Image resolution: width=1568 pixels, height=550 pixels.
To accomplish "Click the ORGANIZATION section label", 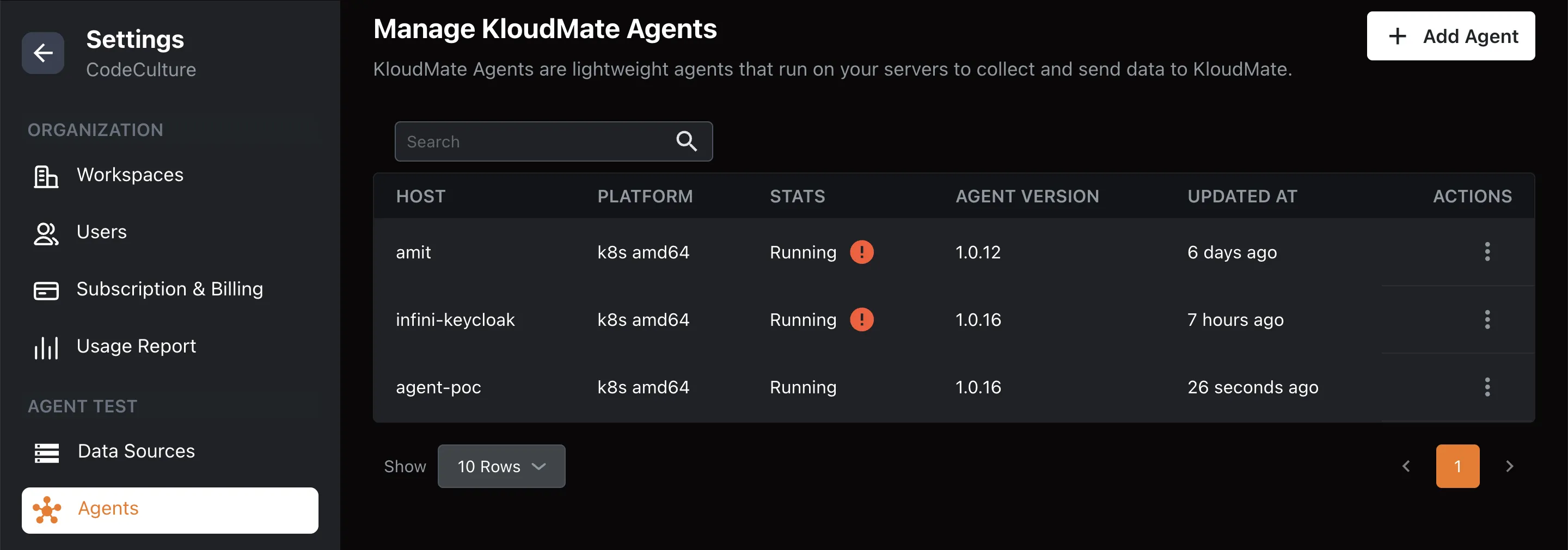I will 96,129.
